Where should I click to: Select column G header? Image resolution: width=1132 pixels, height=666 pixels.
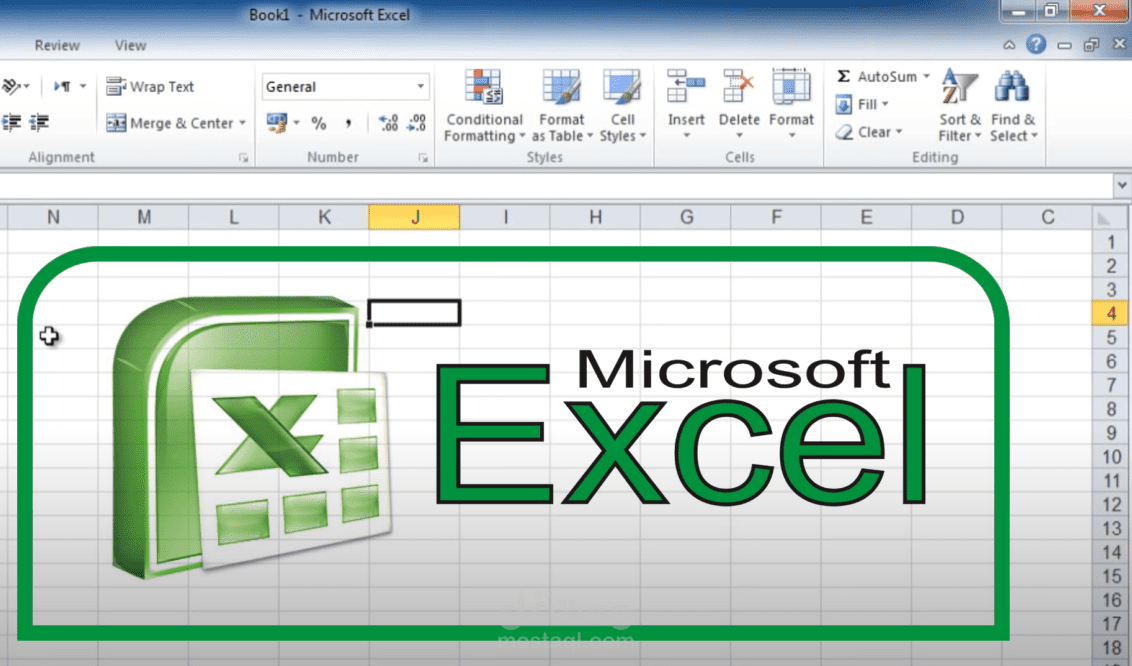click(x=686, y=217)
